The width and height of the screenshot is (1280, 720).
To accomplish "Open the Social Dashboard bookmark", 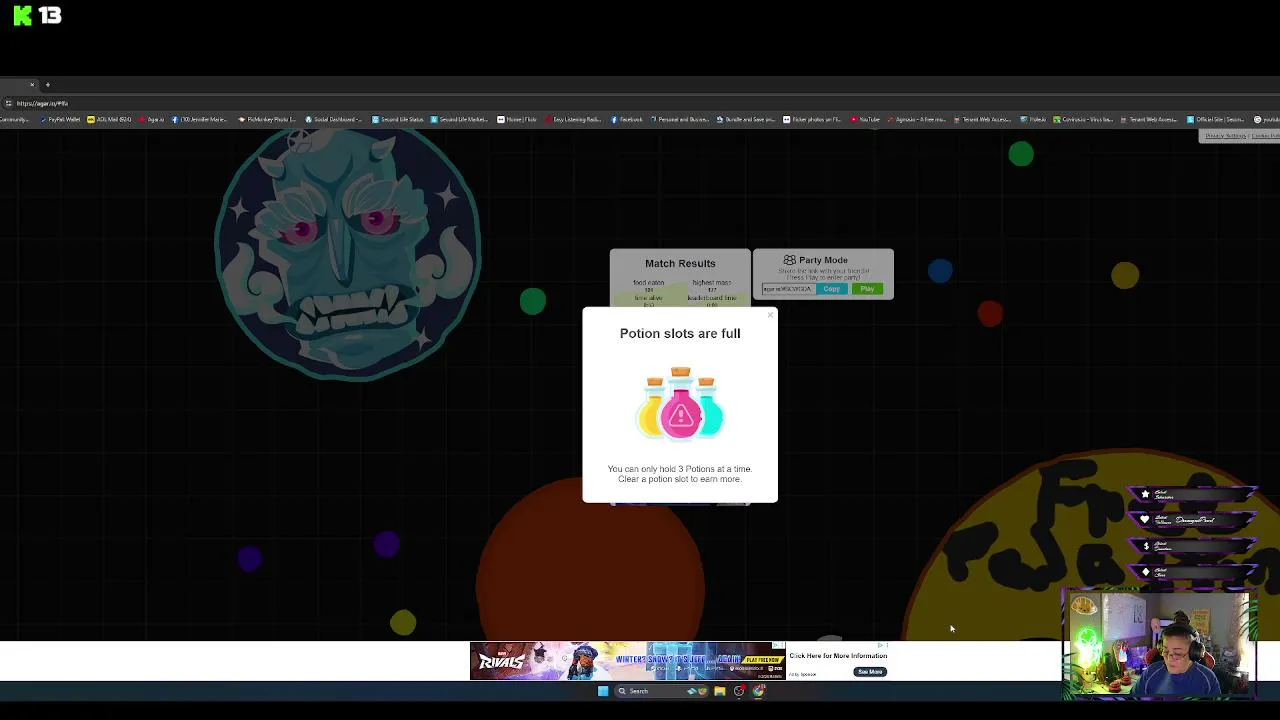I will click(334, 120).
